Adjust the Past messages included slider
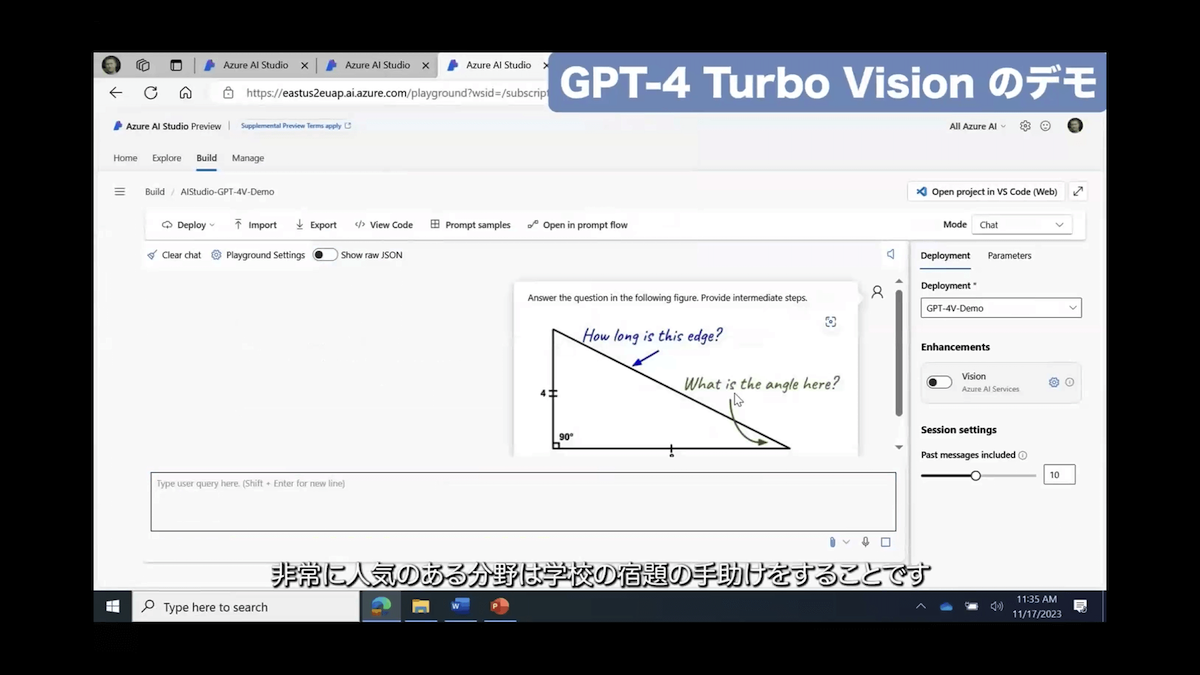1200x675 pixels. (x=976, y=475)
